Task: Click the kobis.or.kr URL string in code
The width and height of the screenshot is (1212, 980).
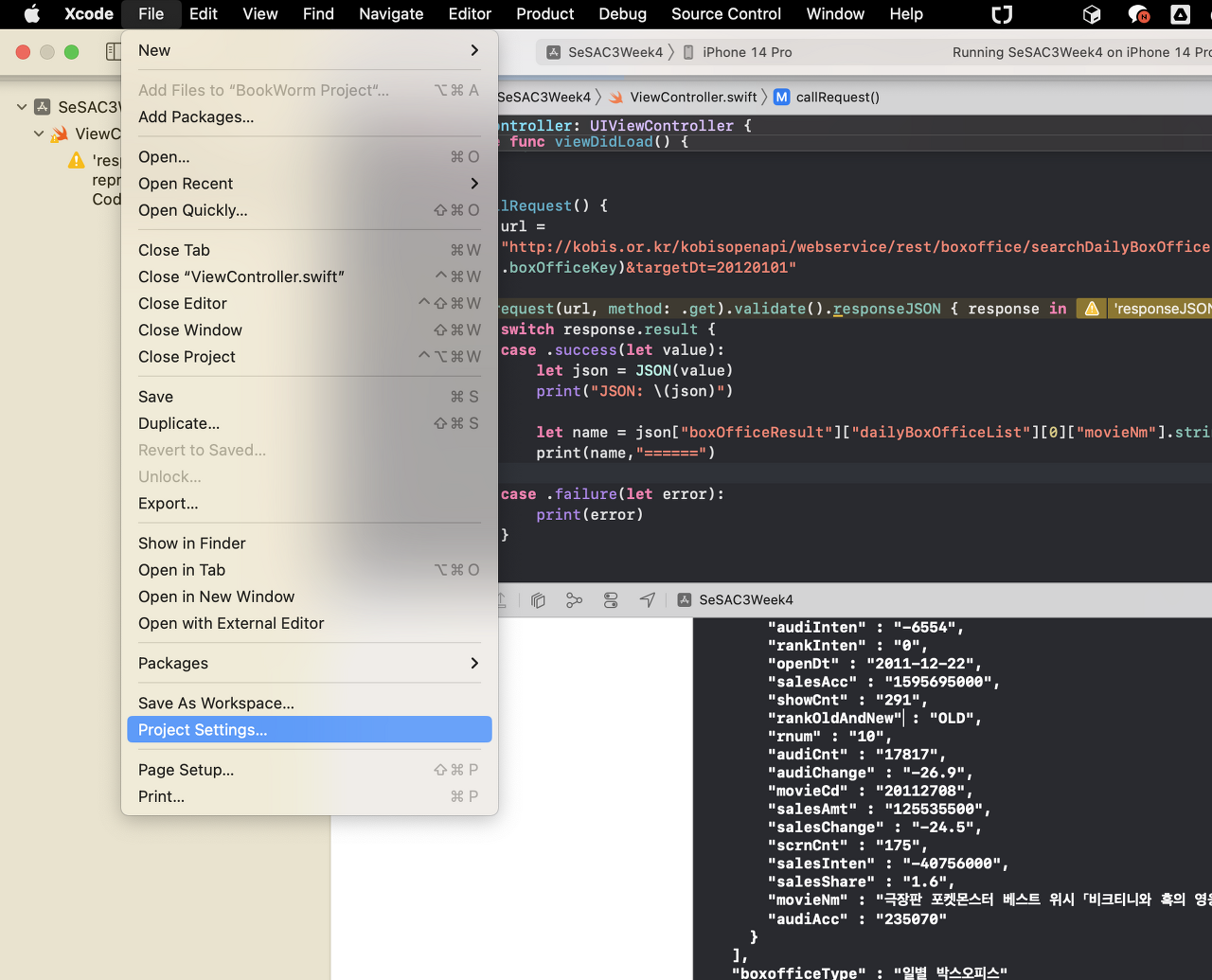Action: coord(855,247)
